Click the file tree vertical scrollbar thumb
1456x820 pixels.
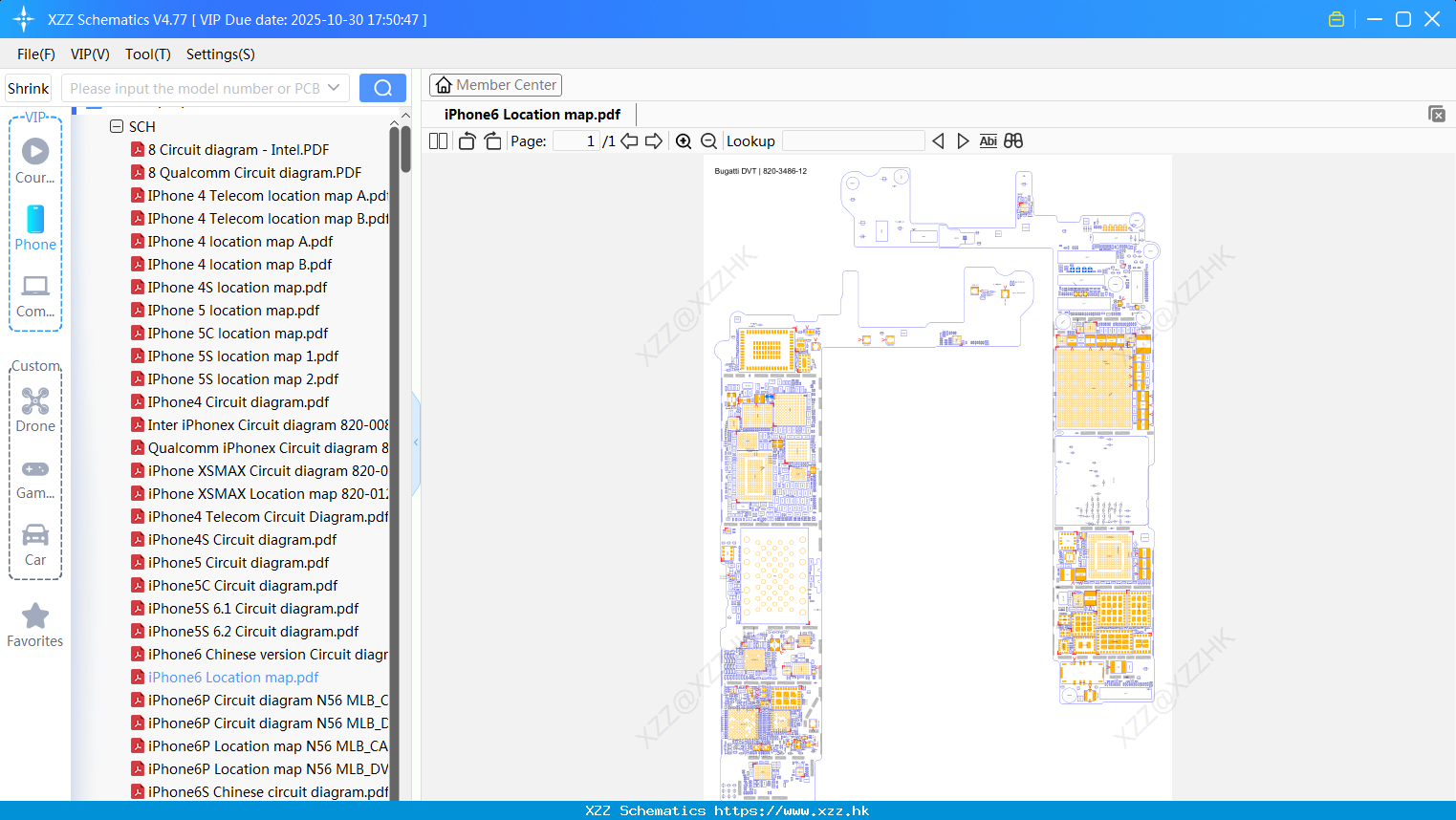406,149
